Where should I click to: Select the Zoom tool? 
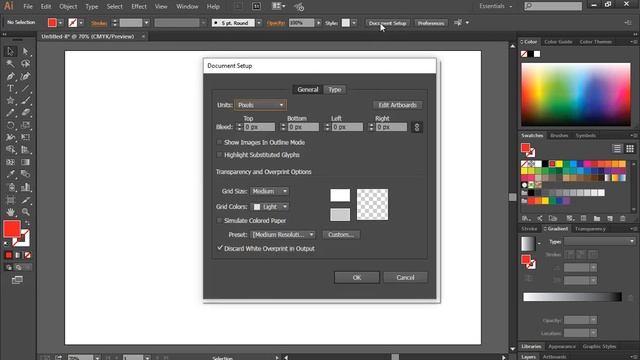(x=25, y=212)
